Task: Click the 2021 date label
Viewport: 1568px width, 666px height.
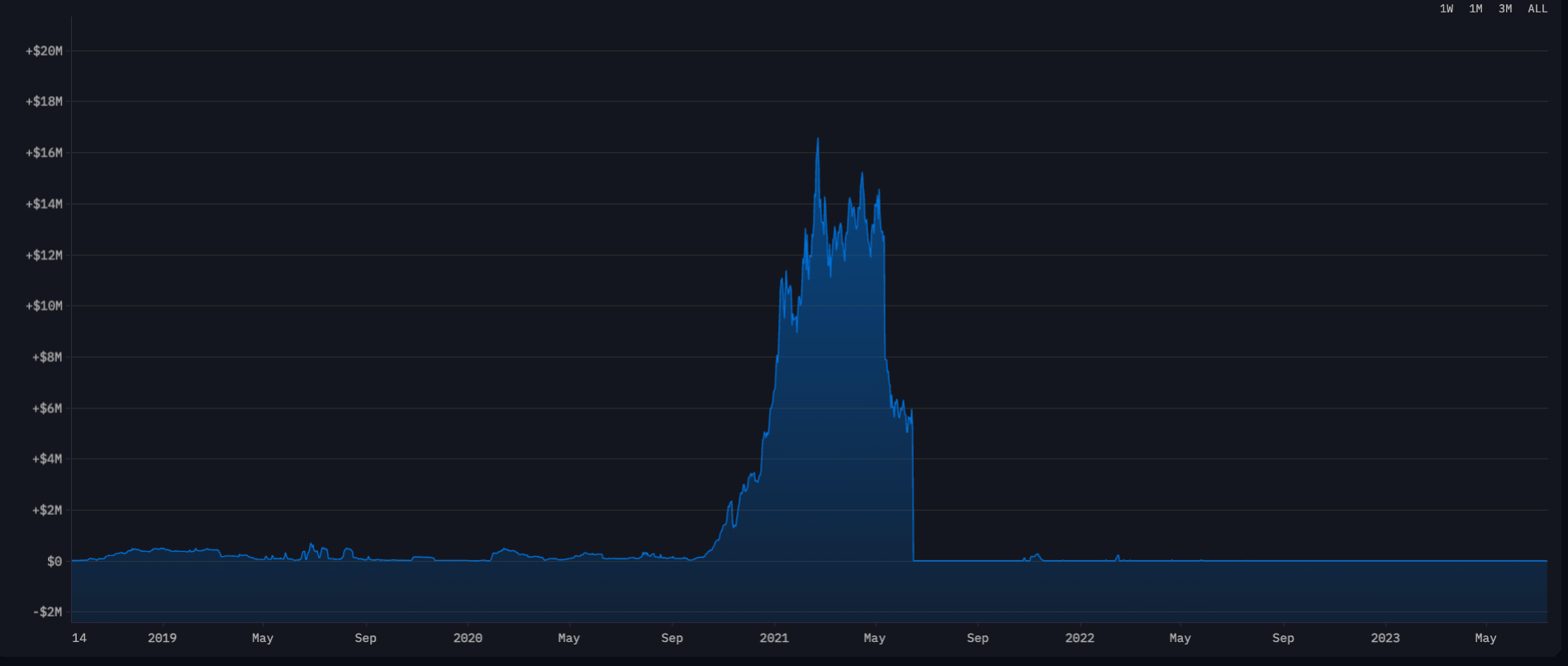Action: coord(774,638)
